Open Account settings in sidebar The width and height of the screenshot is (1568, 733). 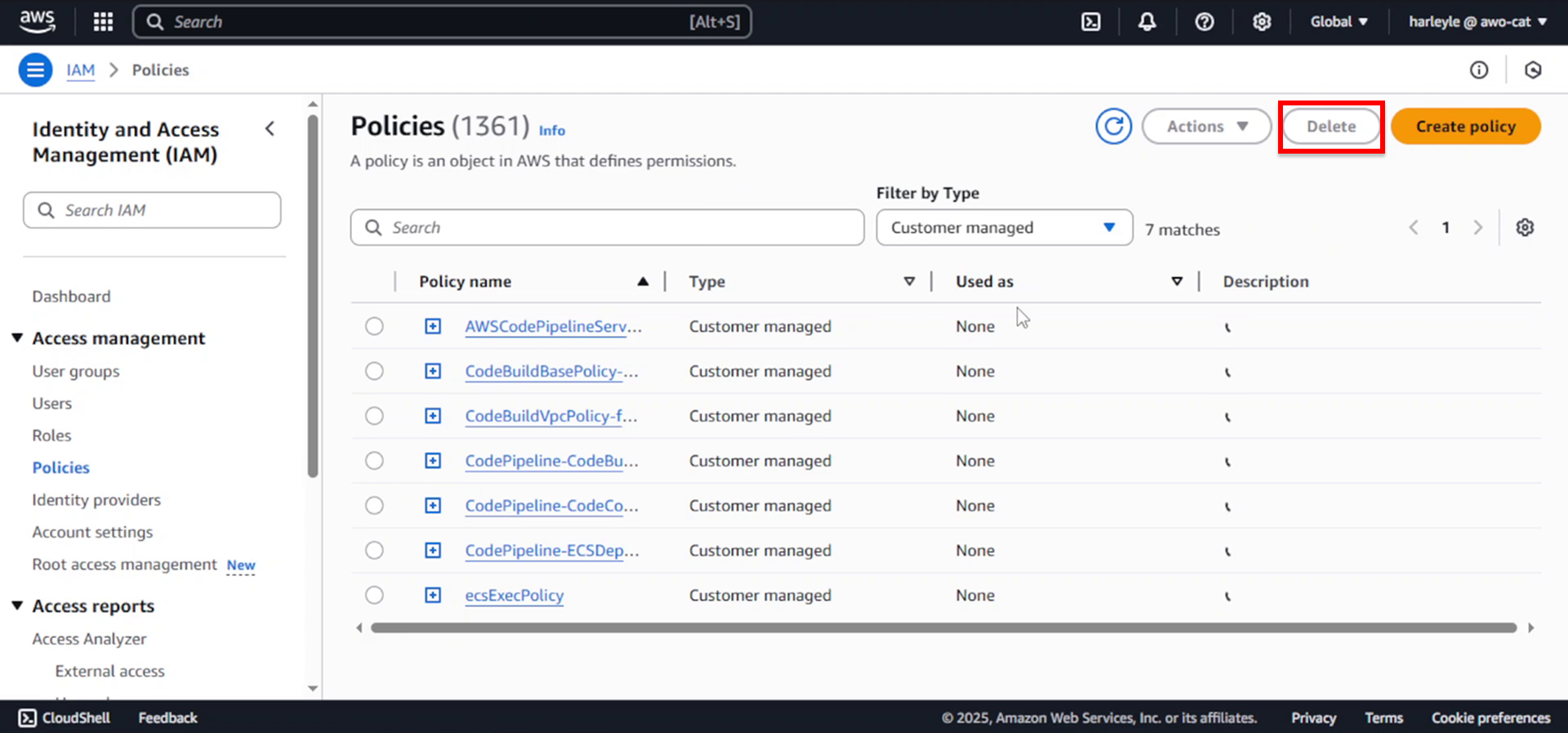(92, 533)
